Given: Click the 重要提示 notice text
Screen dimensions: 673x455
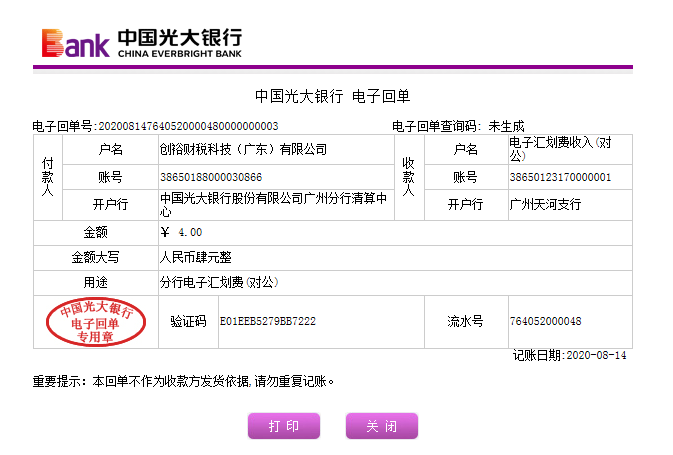Looking at the screenshot, I should (x=181, y=381).
